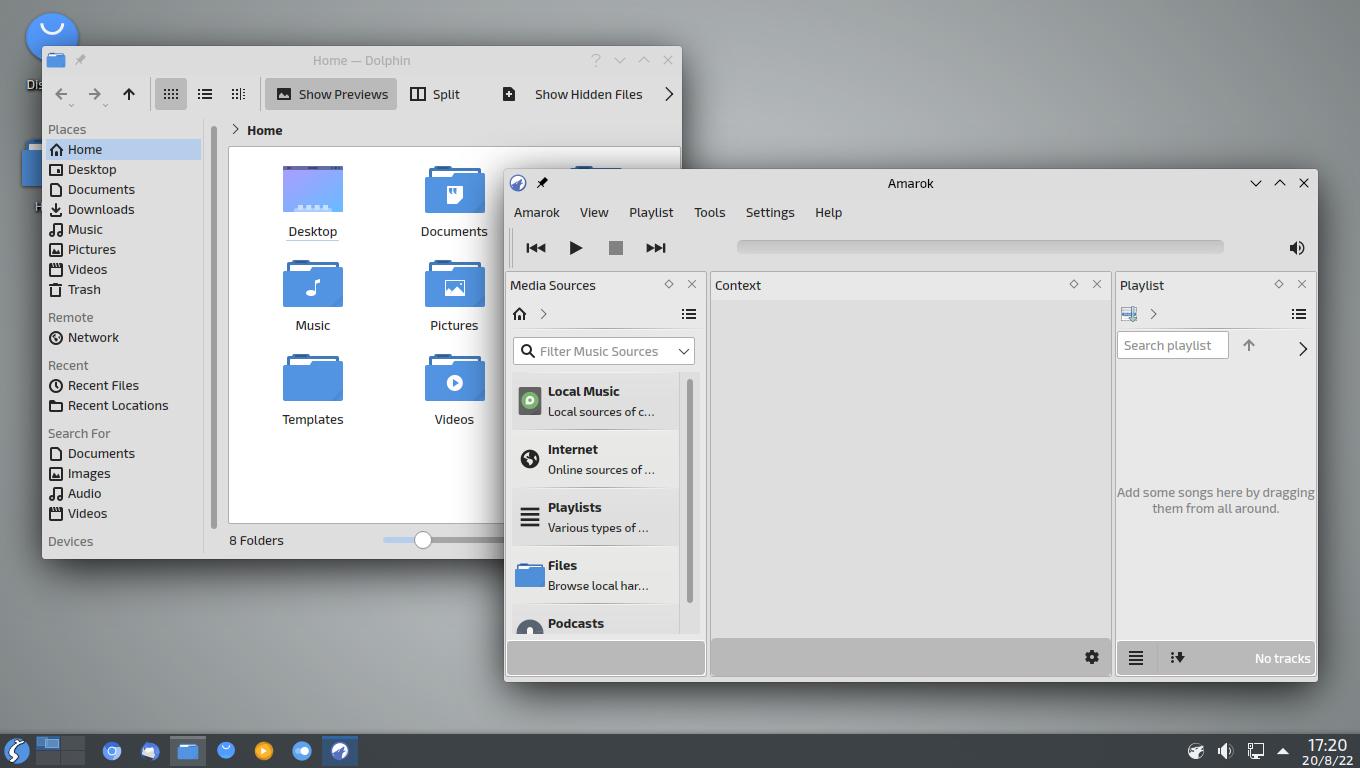The height and width of the screenshot is (768, 1360).
Task: Go to Media Sources home icon
Action: (x=519, y=314)
